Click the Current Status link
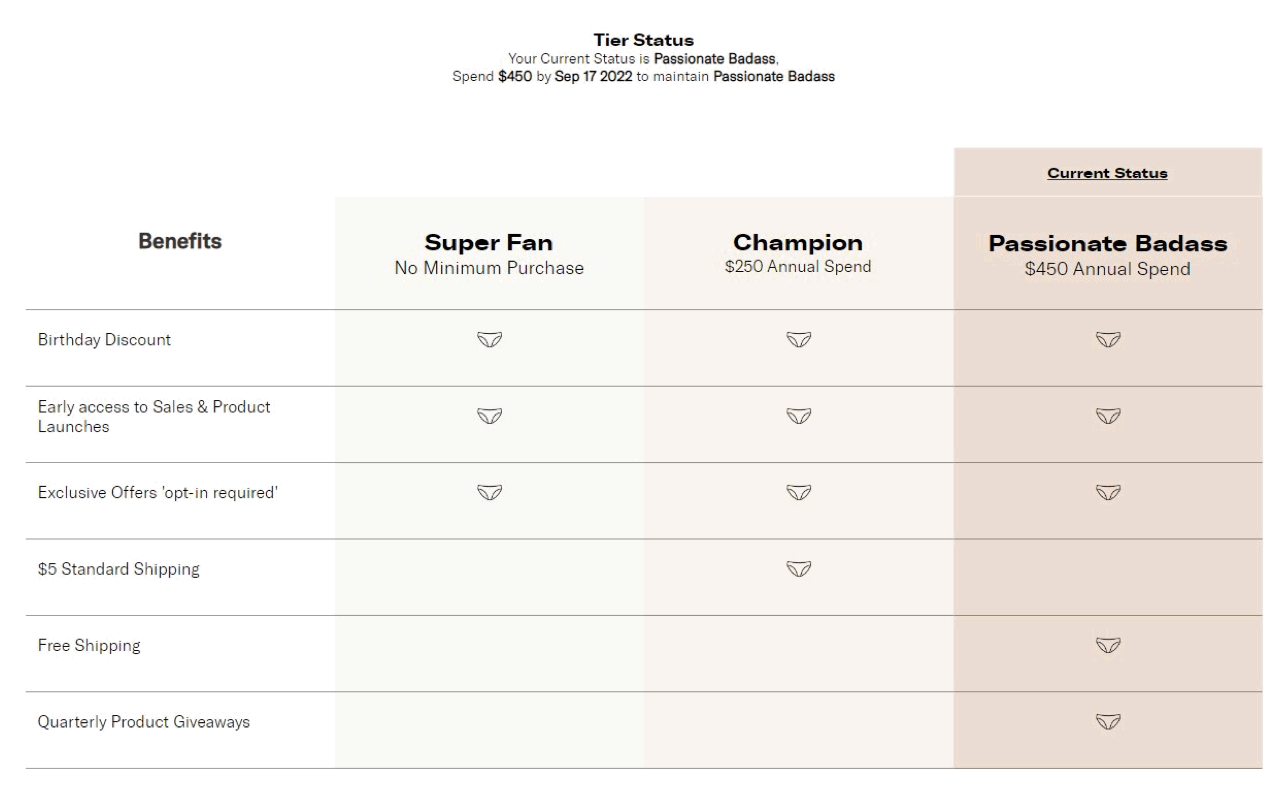Image resolution: width=1280 pixels, height=812 pixels. click(1107, 173)
